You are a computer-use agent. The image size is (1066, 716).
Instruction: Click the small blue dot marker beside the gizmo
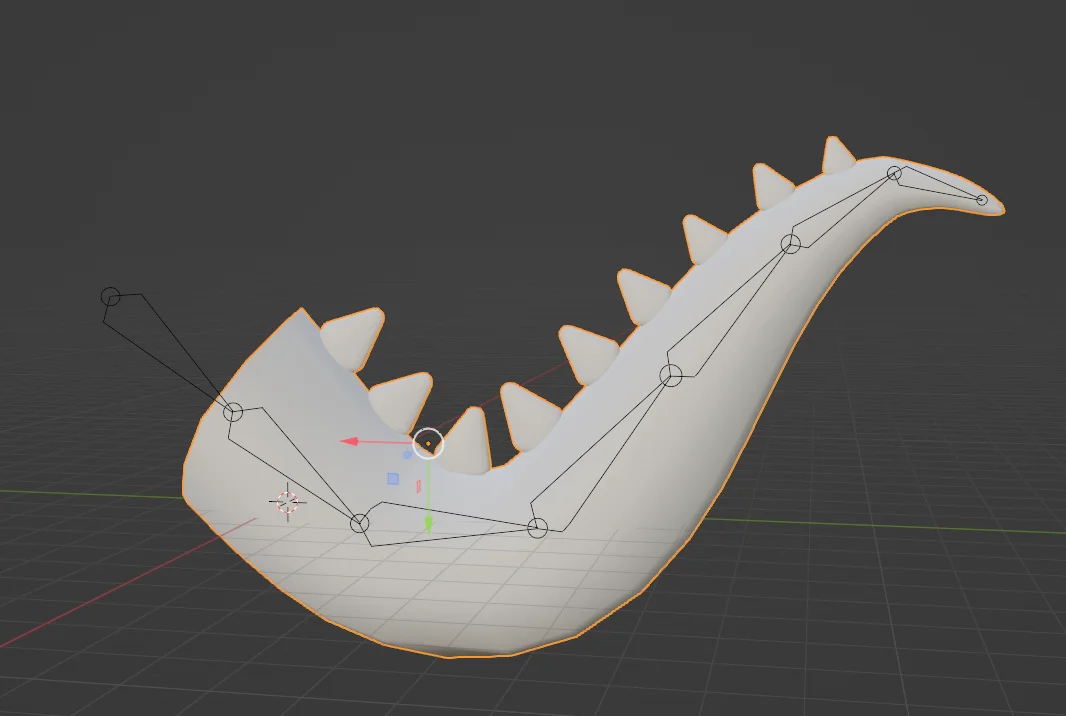[x=407, y=454]
